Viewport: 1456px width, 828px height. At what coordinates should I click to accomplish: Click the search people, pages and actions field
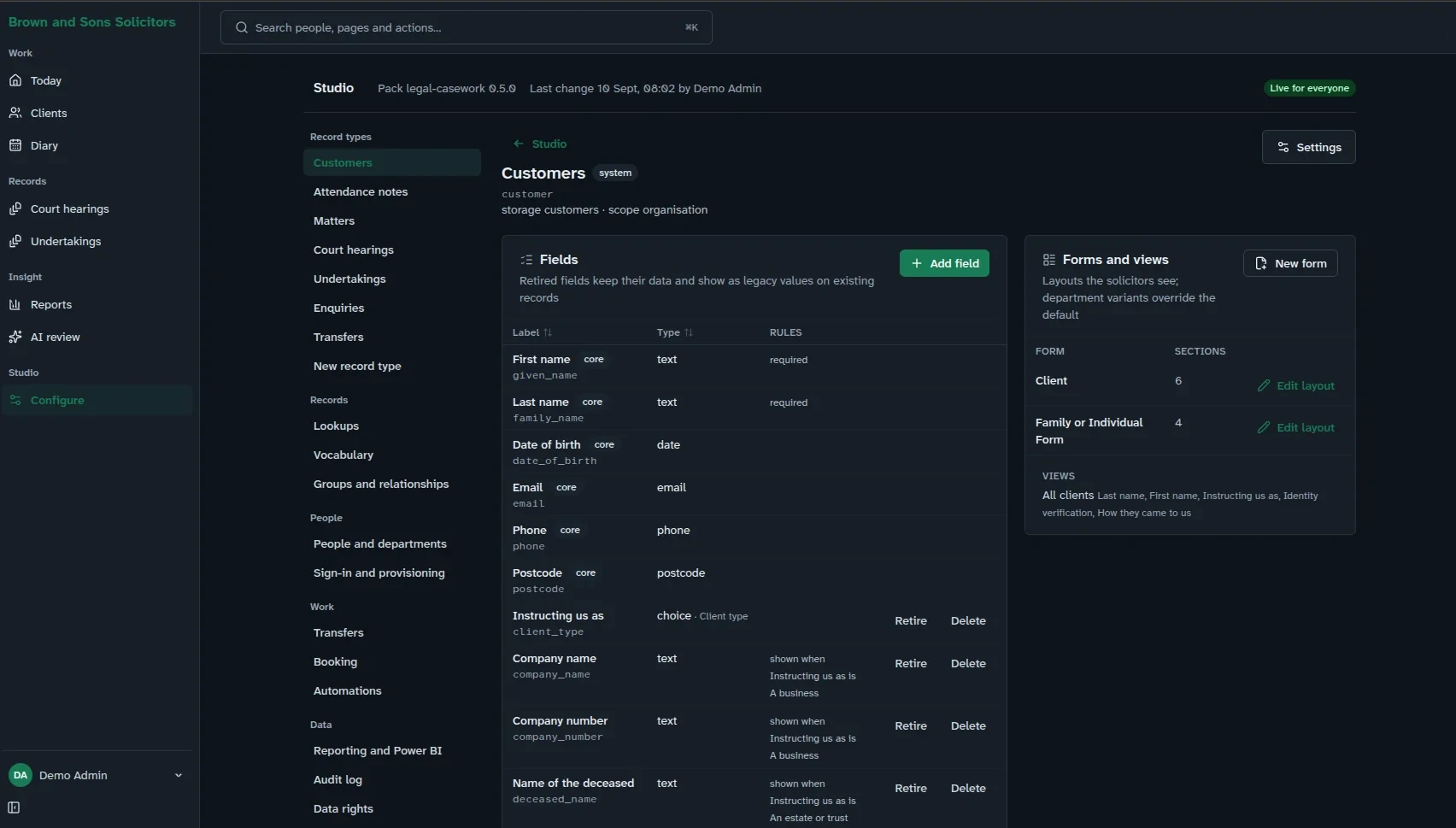tap(467, 27)
